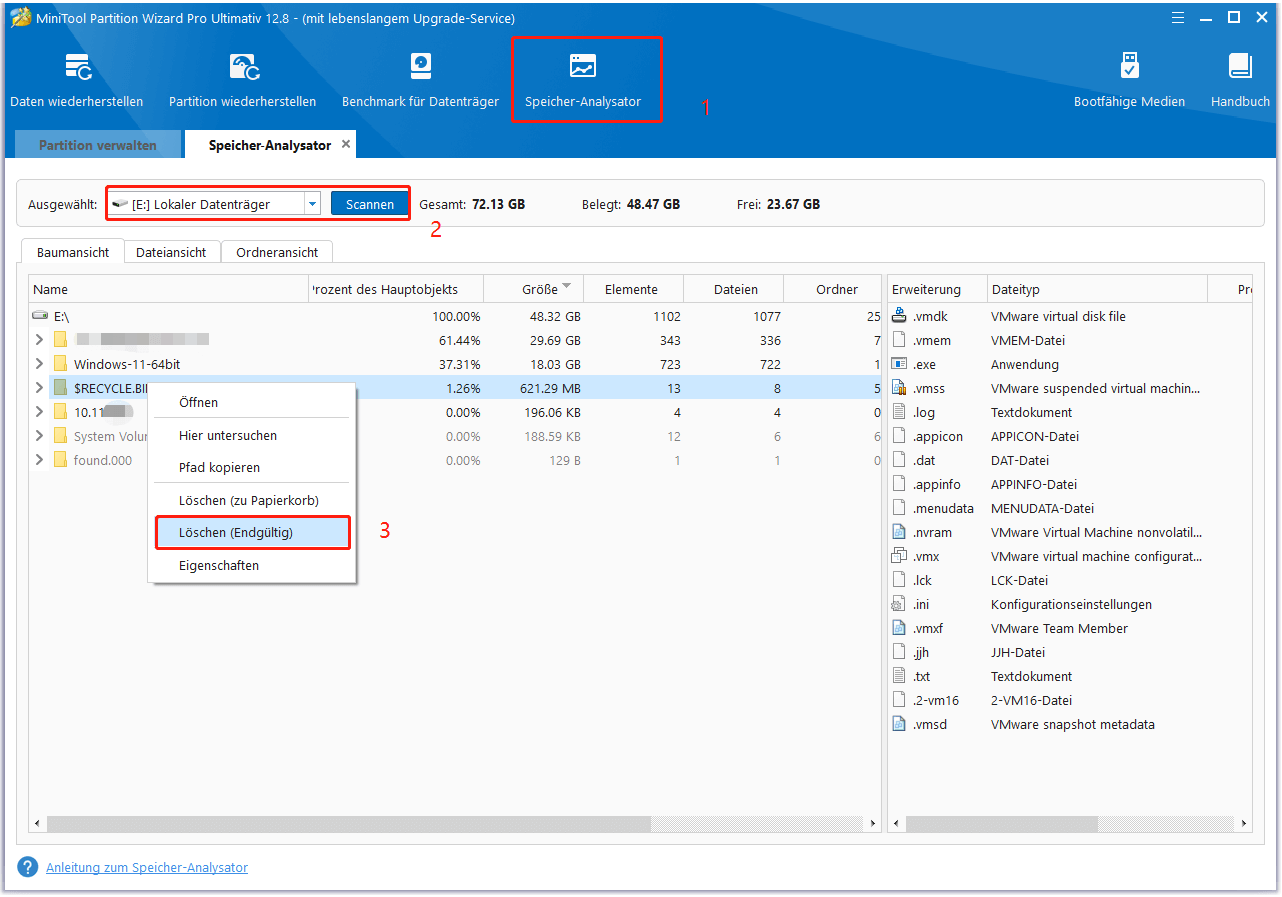1282x897 pixels.
Task: Open the drive selection dropdown
Action: point(312,204)
